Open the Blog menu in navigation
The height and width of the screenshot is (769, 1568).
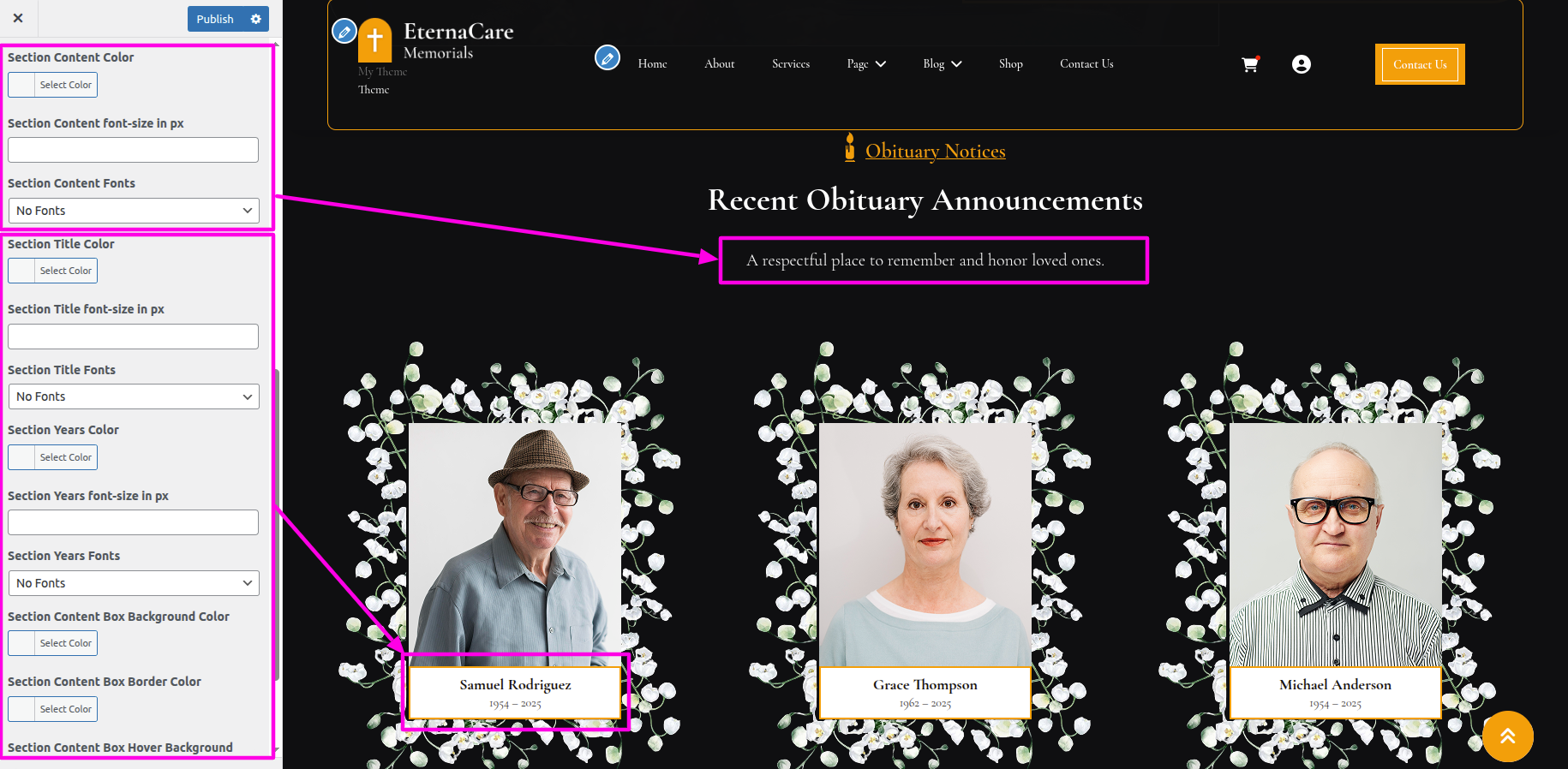(942, 64)
